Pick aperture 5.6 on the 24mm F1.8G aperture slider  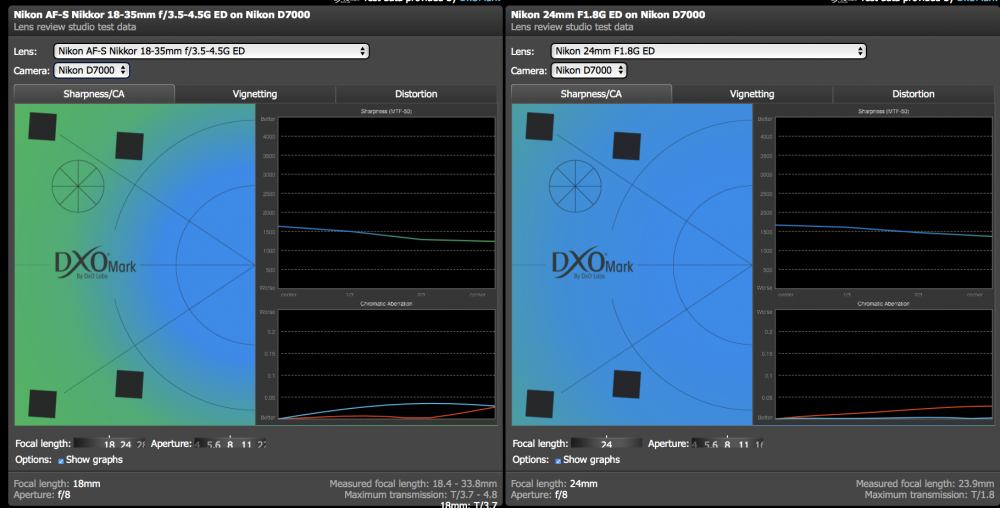point(711,444)
